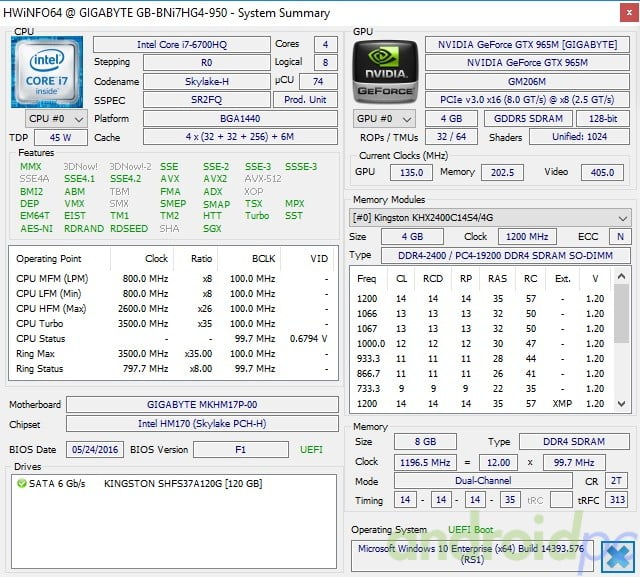Click the Shaders Unified: 1024 field

click(580, 137)
